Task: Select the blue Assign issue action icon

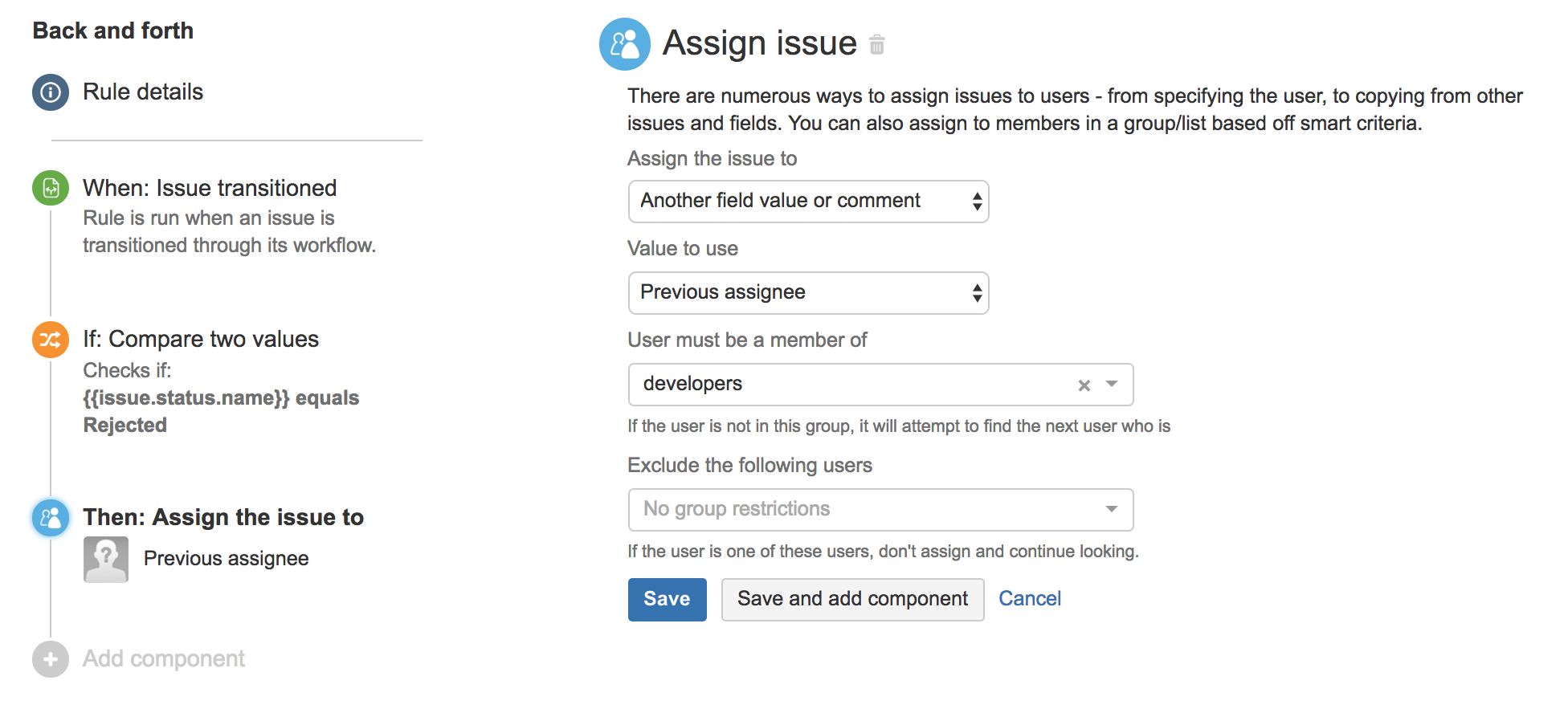Action: coord(51,518)
